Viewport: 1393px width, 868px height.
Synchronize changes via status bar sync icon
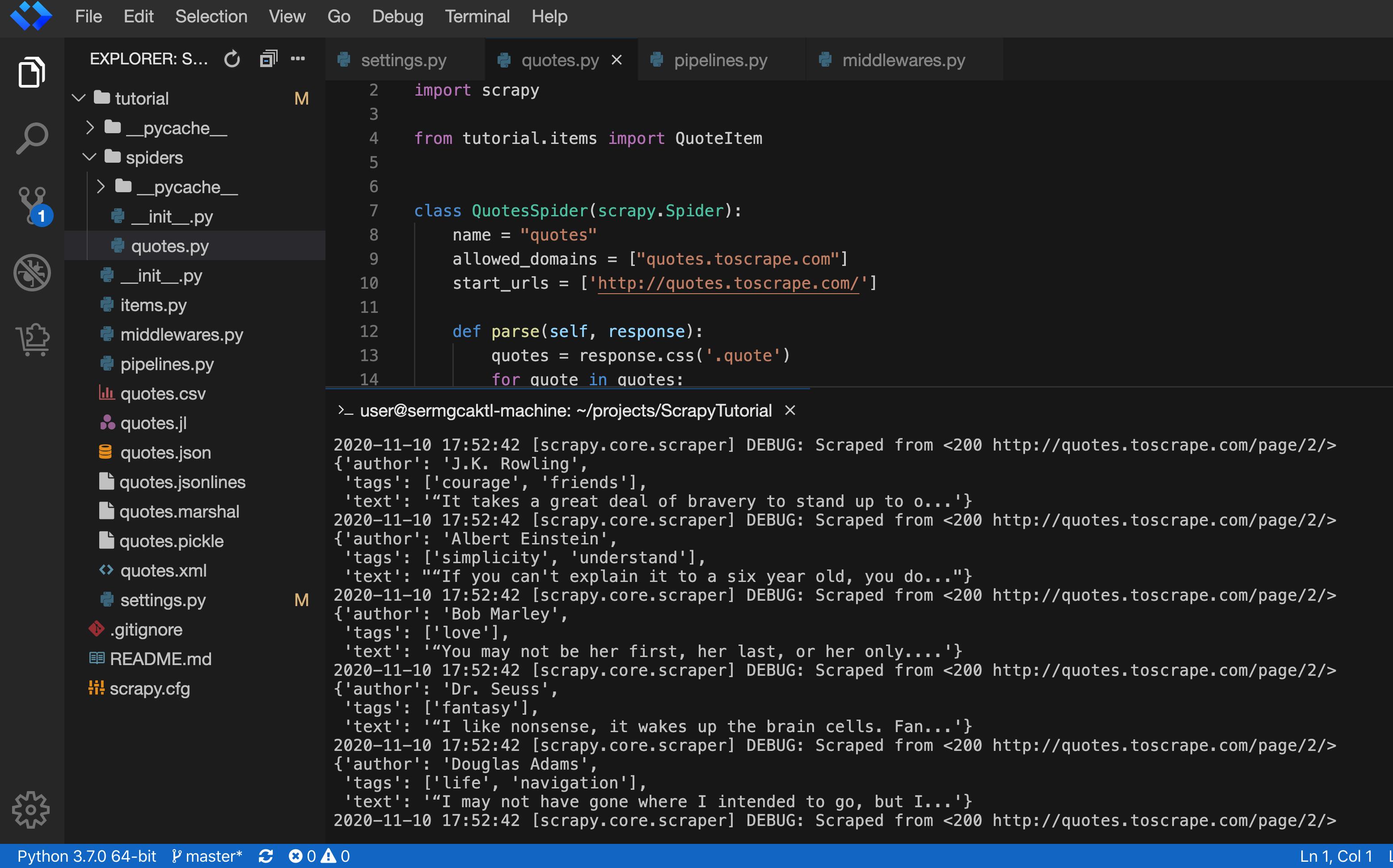pyautogui.click(x=265, y=856)
